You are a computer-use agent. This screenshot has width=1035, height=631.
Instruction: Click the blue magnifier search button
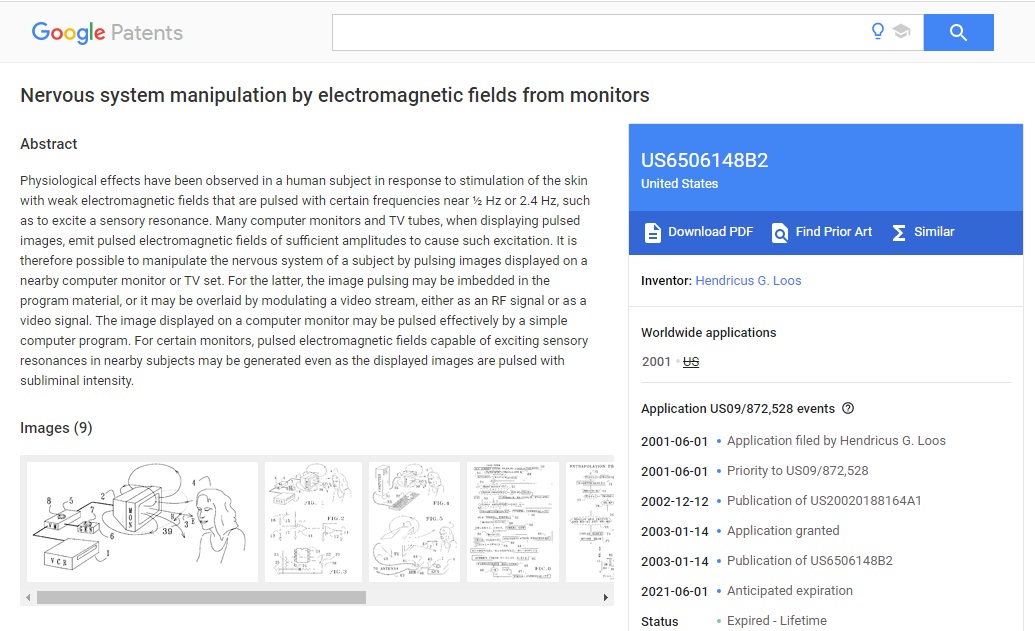(958, 33)
